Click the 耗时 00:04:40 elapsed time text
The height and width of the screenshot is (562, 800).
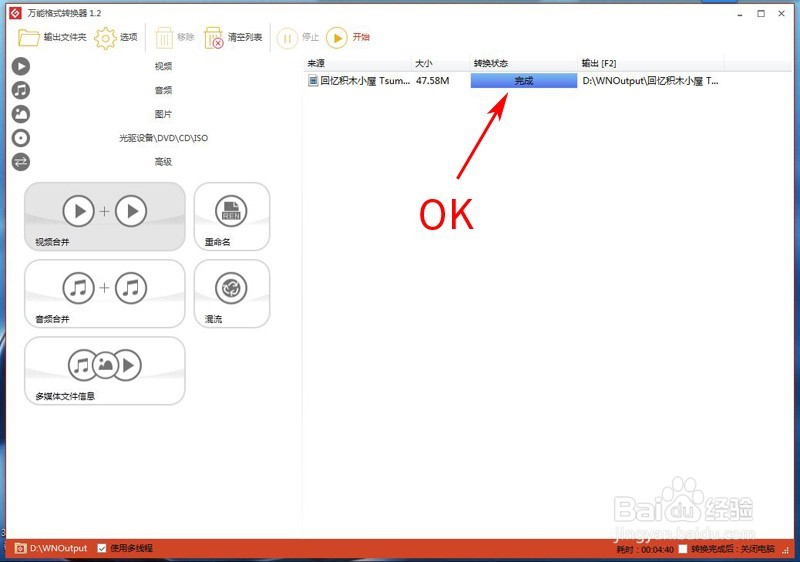click(645, 549)
